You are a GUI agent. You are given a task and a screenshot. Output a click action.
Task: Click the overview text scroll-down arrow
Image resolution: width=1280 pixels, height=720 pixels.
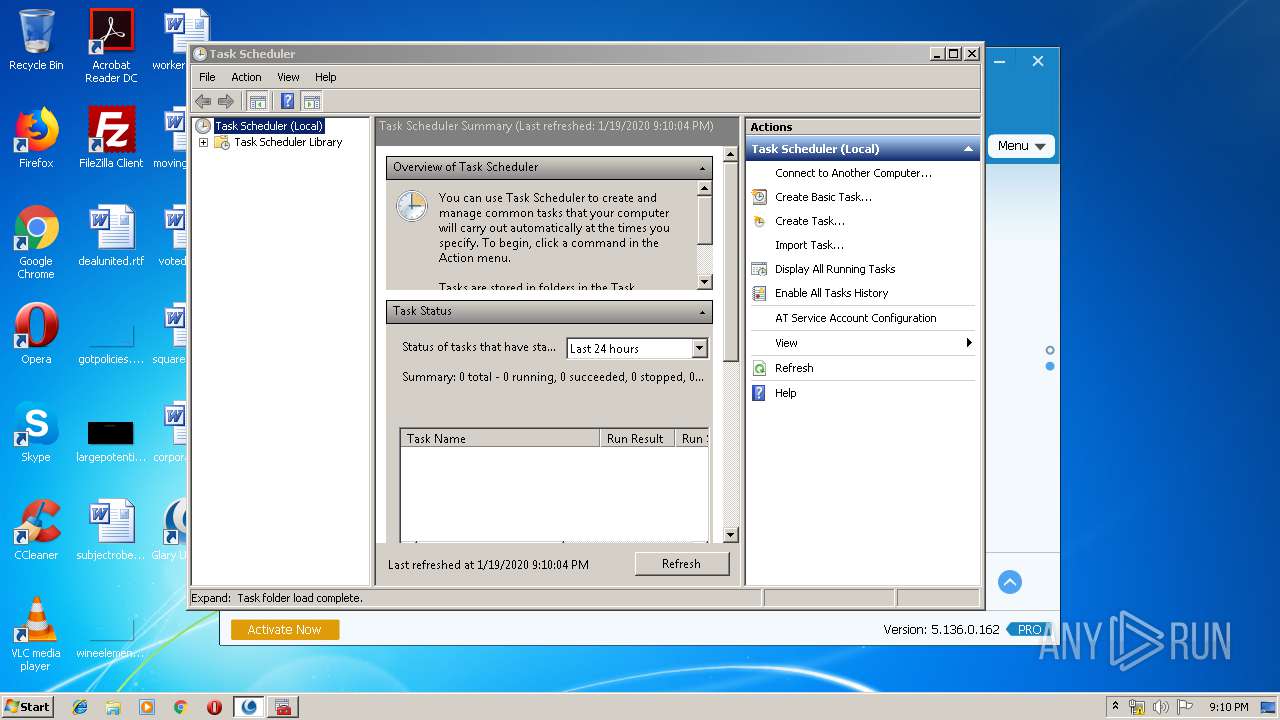(x=704, y=282)
